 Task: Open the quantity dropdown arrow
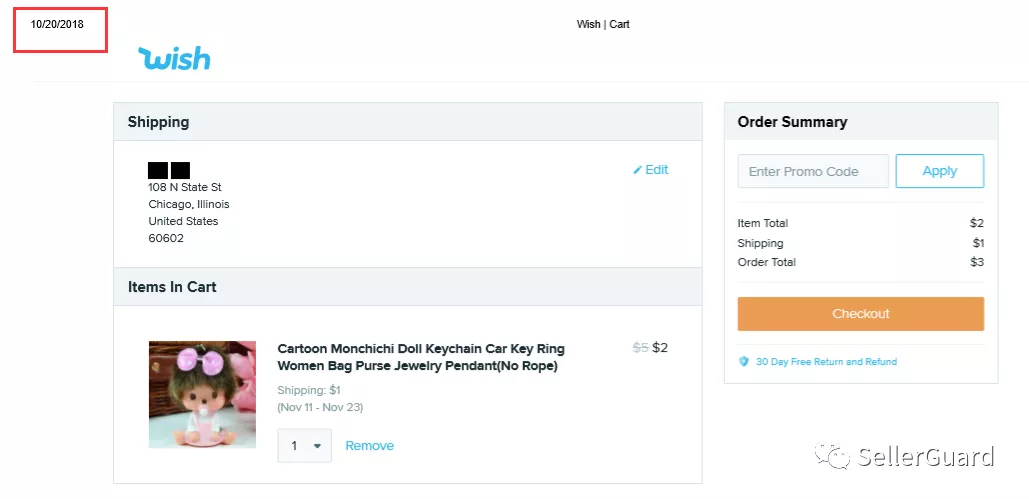(x=318, y=446)
